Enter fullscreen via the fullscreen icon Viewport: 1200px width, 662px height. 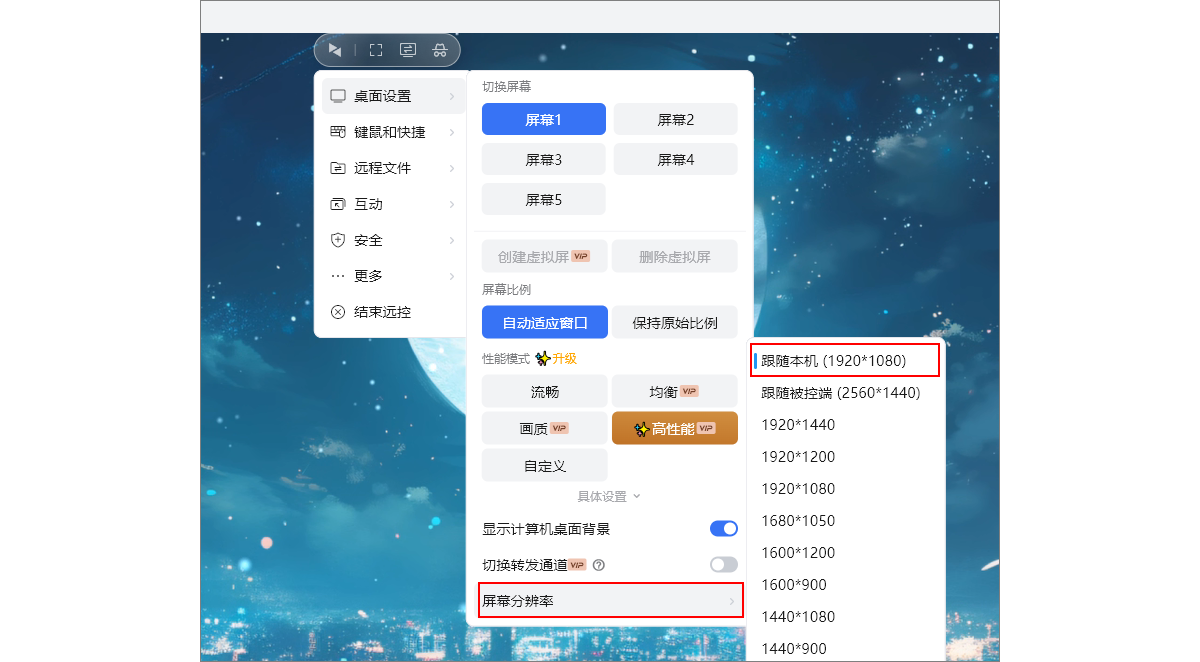(375, 49)
